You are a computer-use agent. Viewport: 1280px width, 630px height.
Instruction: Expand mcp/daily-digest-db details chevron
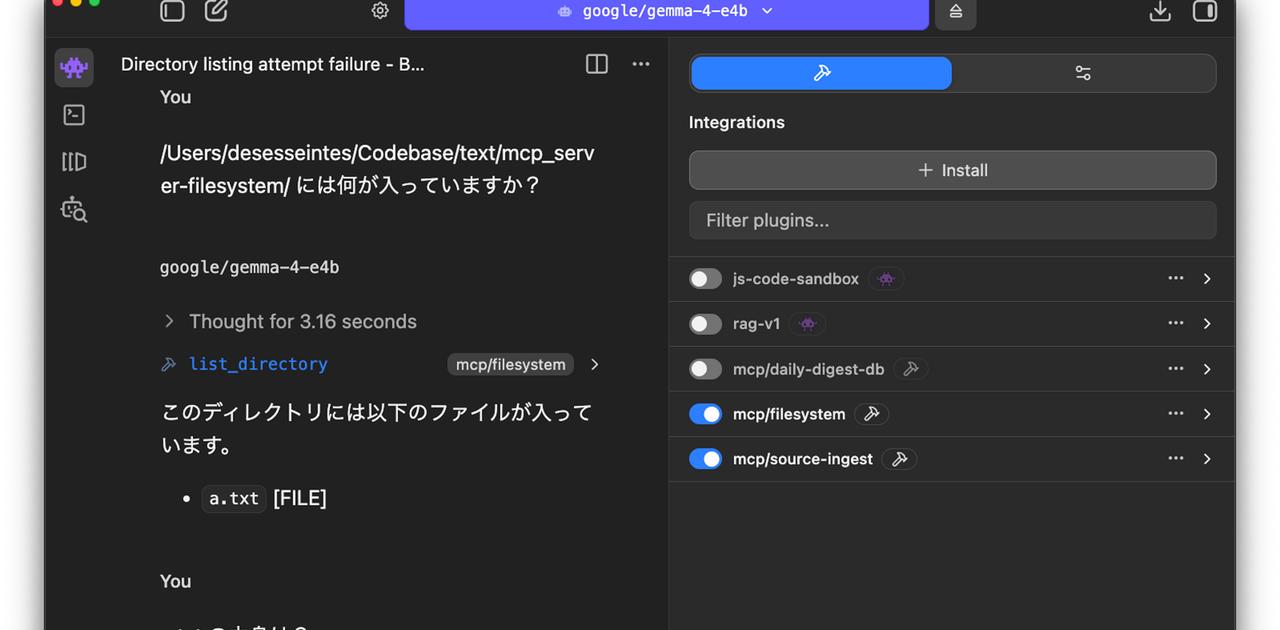click(x=1207, y=369)
